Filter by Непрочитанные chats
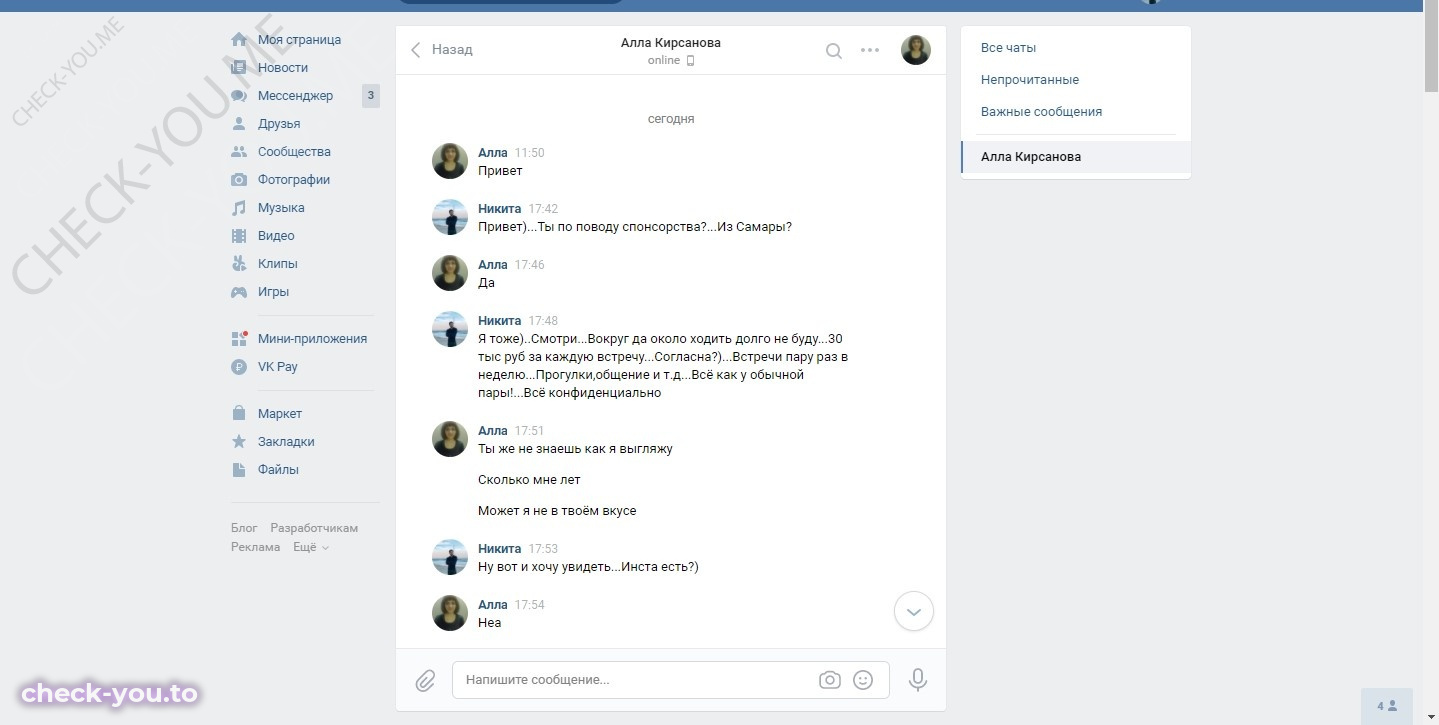Image resolution: width=1439 pixels, height=725 pixels. (1030, 80)
